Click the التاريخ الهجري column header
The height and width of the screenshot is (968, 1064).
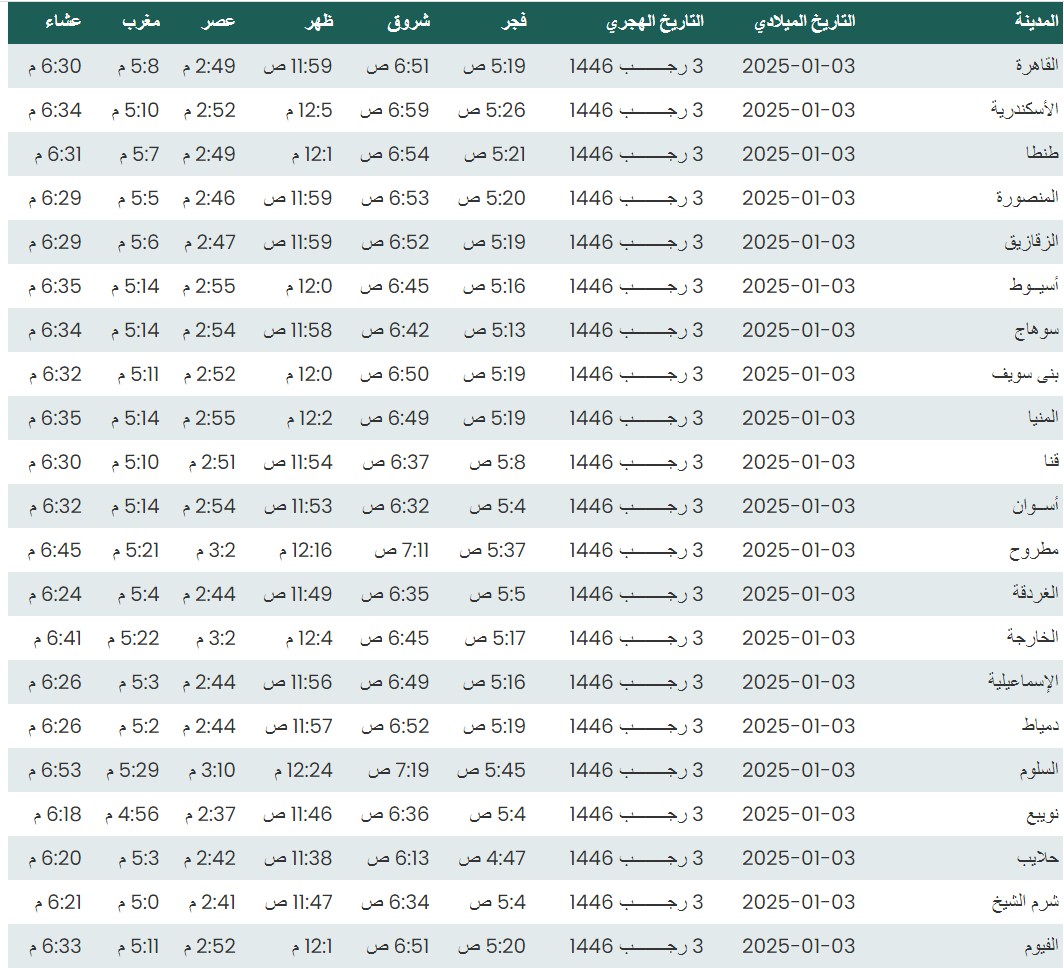[655, 22]
